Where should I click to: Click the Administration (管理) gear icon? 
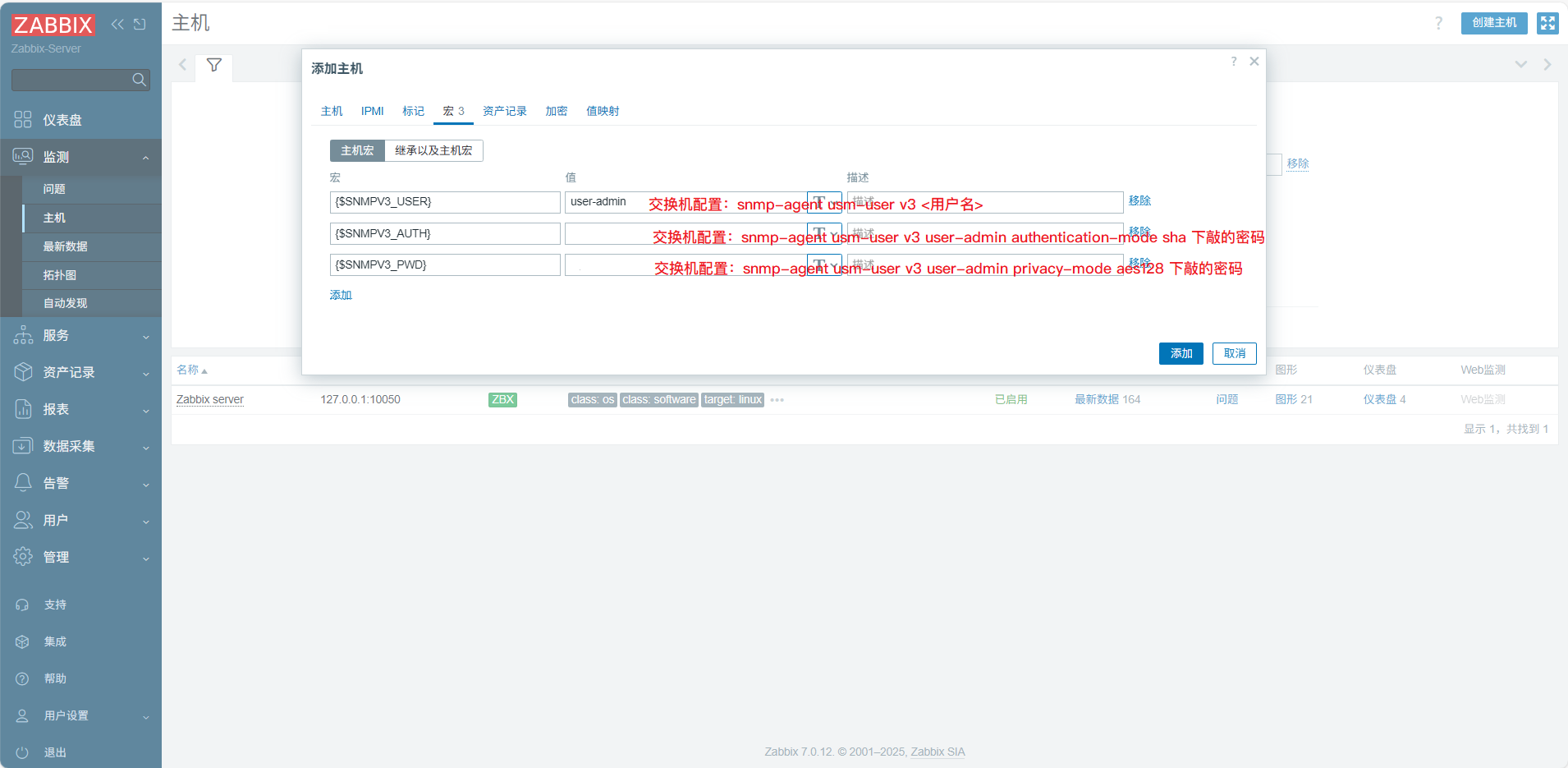(x=23, y=557)
